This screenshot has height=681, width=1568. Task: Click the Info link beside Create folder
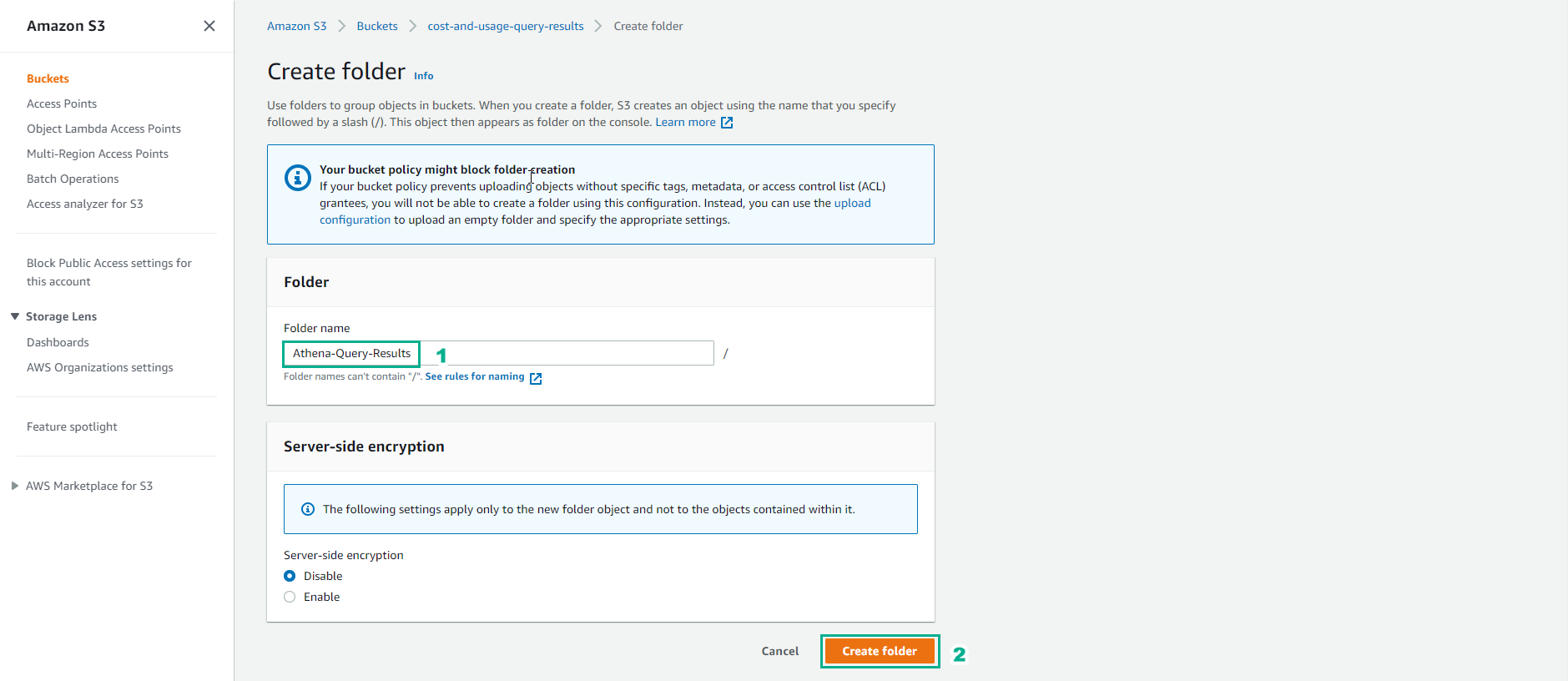click(424, 76)
